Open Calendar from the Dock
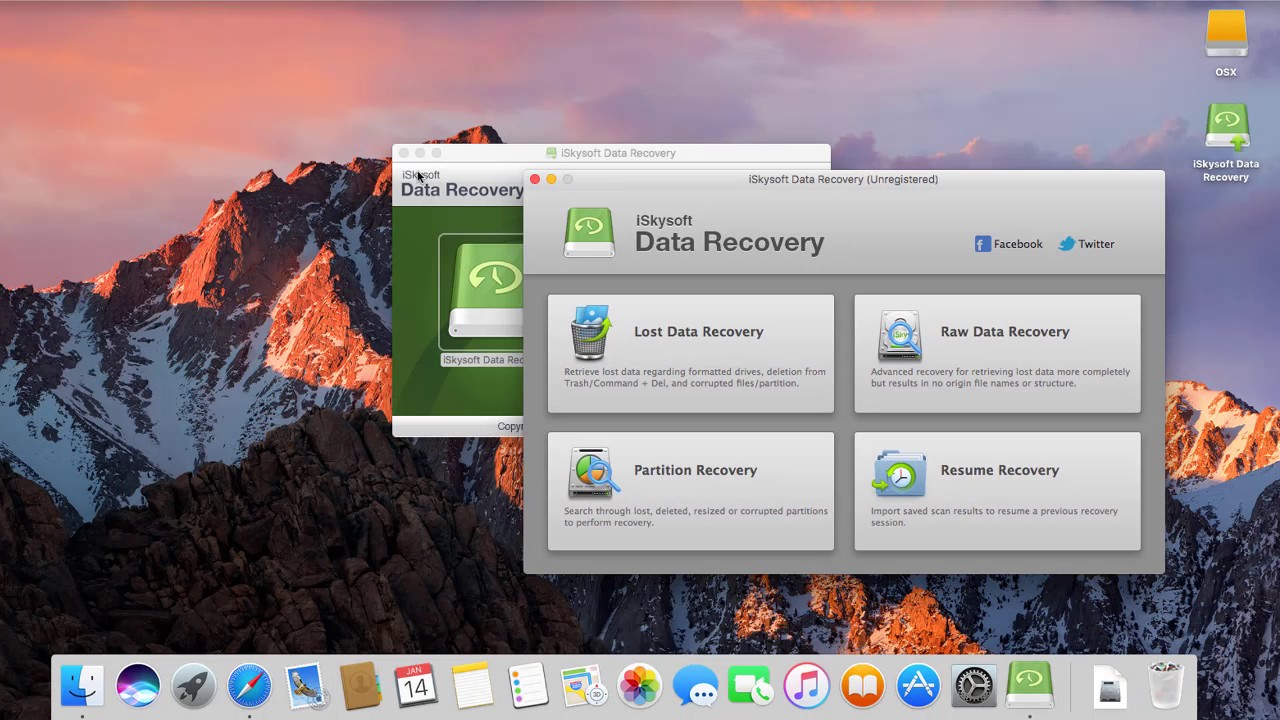Image resolution: width=1280 pixels, height=720 pixels. (416, 686)
